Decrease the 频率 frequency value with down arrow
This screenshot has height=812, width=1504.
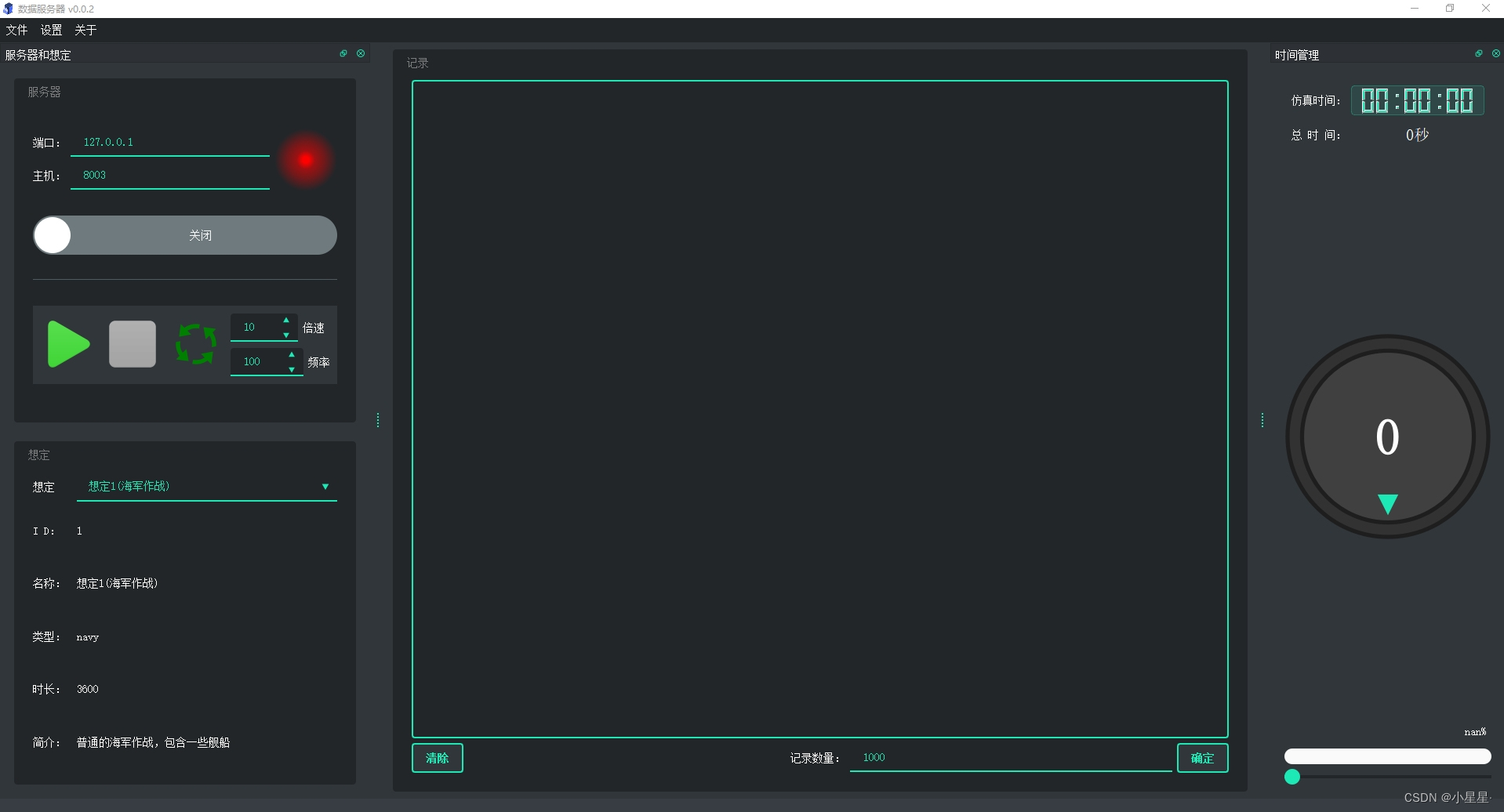[292, 369]
